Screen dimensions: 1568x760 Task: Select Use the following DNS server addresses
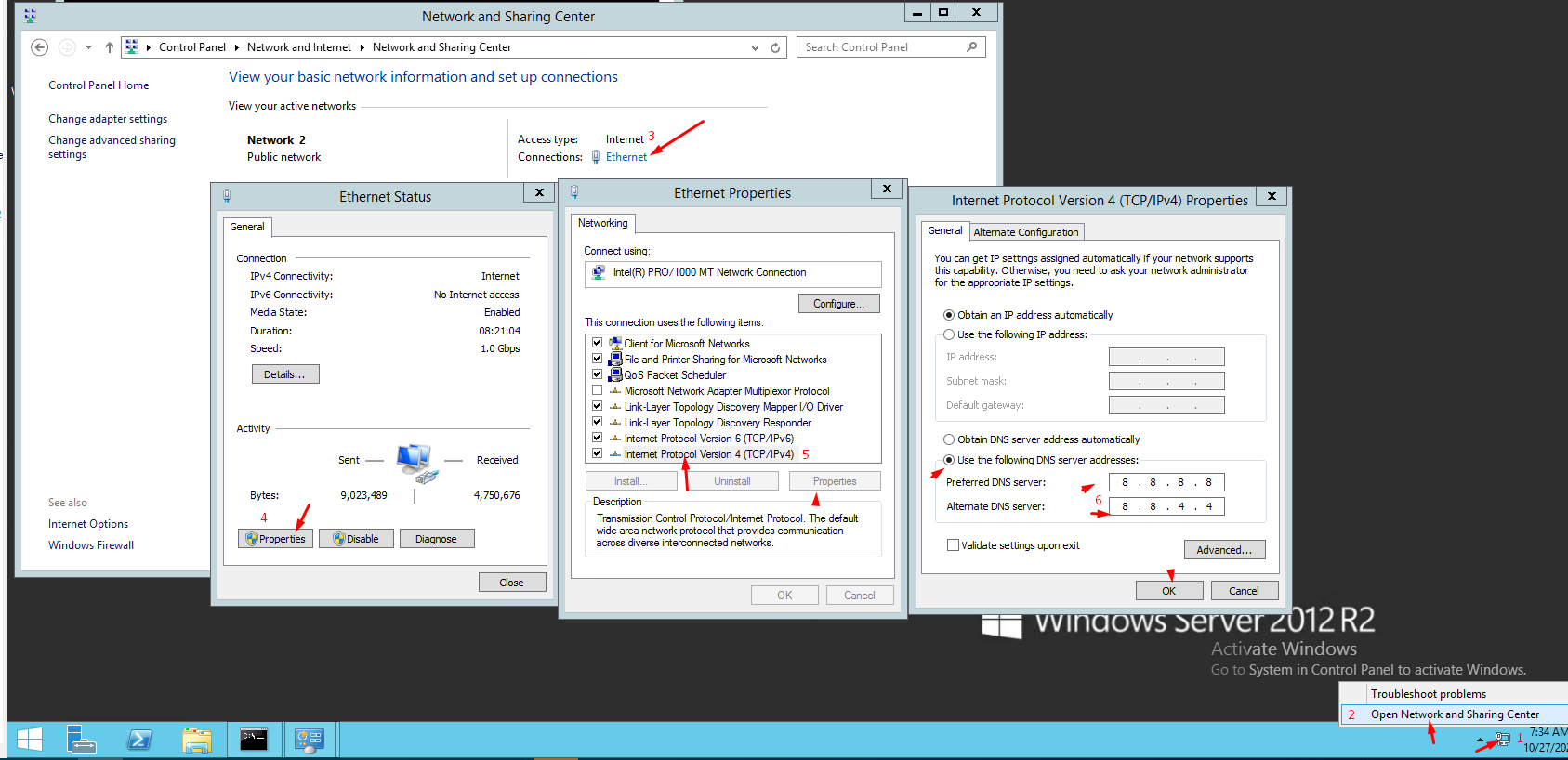point(949,460)
